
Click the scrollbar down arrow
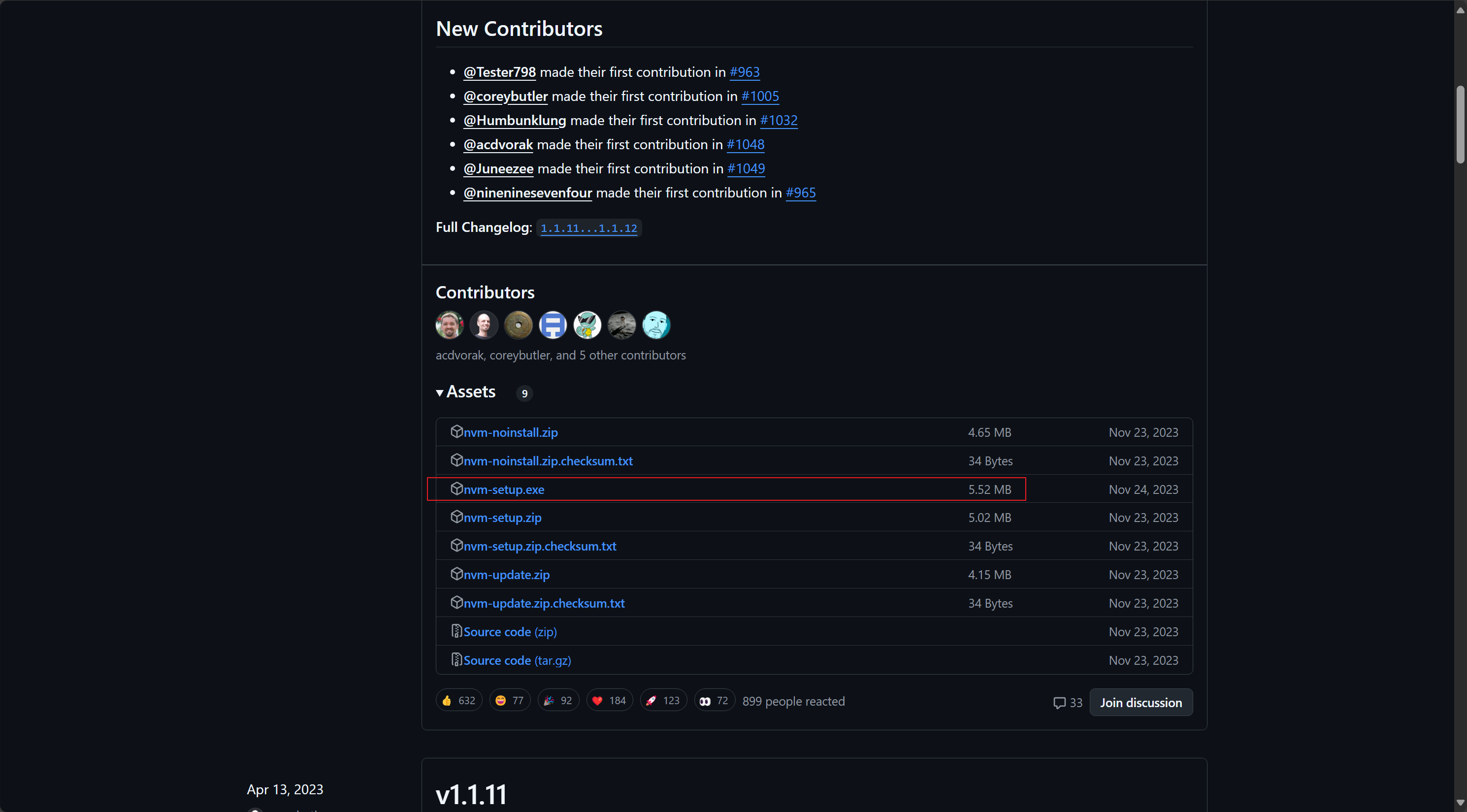[1460, 802]
